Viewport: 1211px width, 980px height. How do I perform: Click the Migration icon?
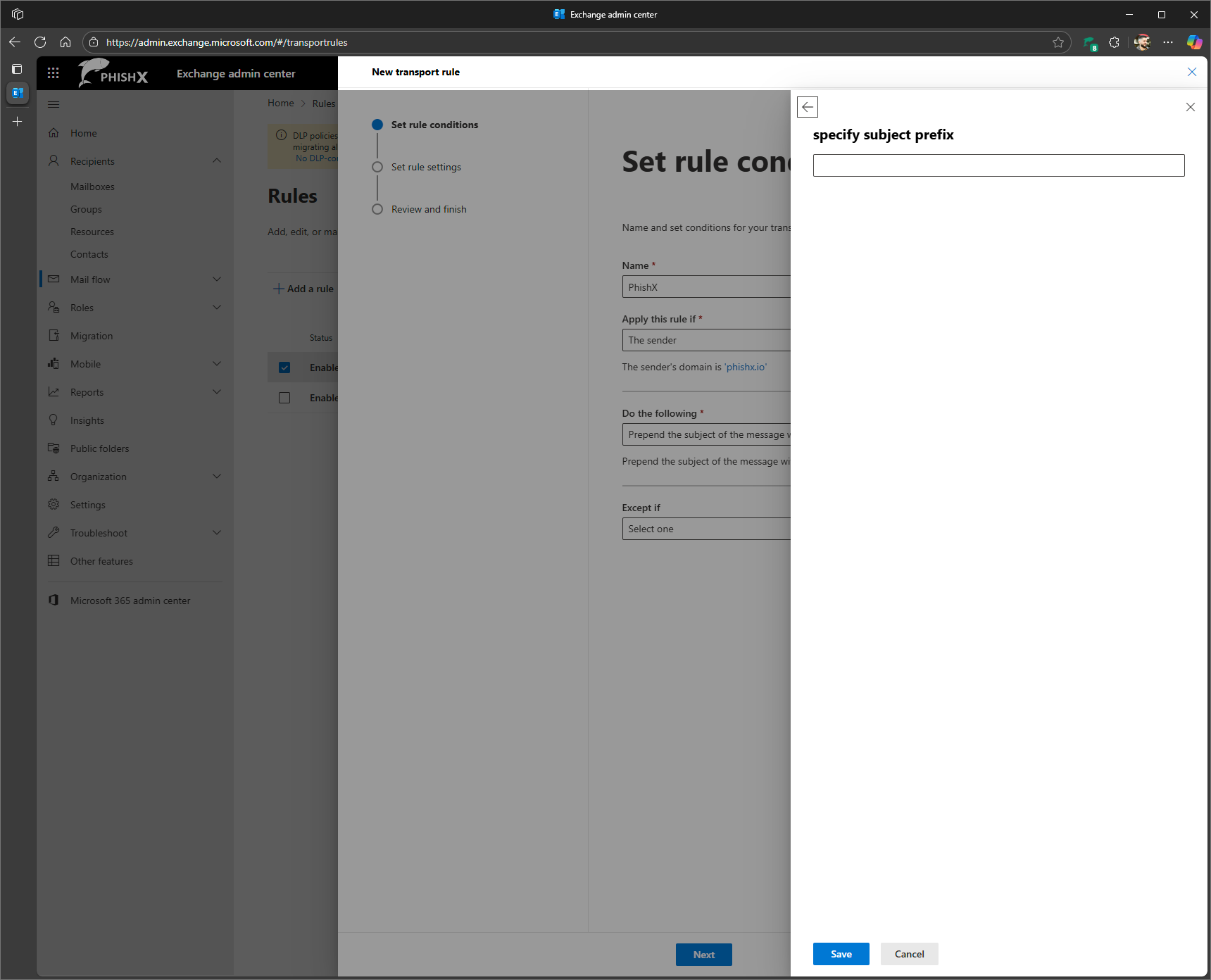tap(54, 335)
